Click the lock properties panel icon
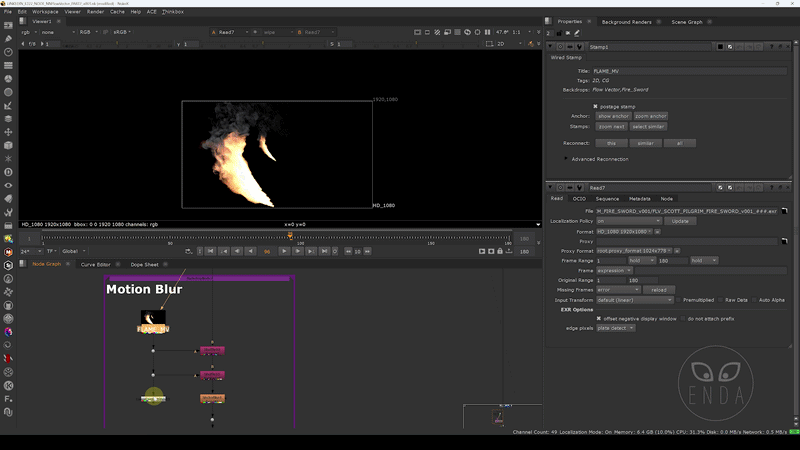The image size is (800, 450). 559,33
